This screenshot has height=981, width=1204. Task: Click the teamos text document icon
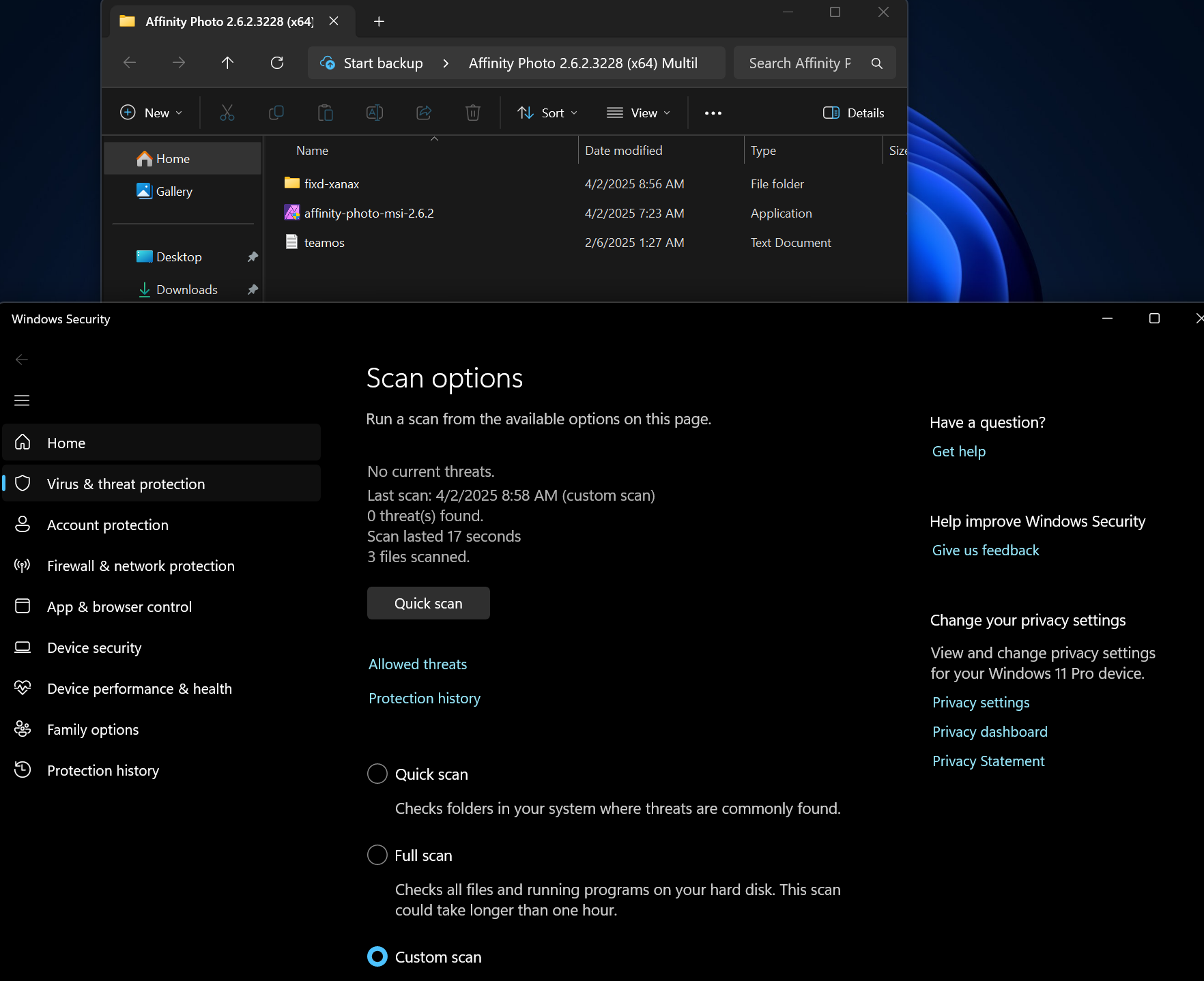pyautogui.click(x=292, y=241)
